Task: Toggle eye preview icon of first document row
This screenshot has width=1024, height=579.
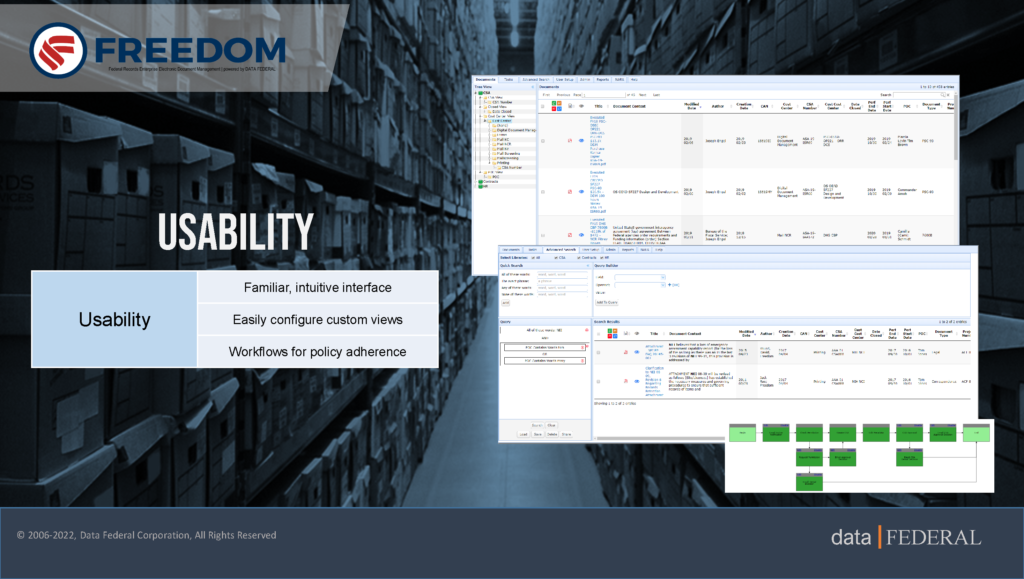Action: pyautogui.click(x=581, y=140)
